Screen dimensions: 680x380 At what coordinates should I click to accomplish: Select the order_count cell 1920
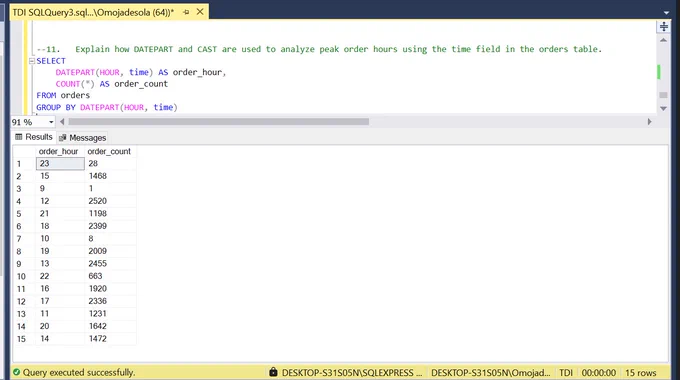(x=110, y=289)
